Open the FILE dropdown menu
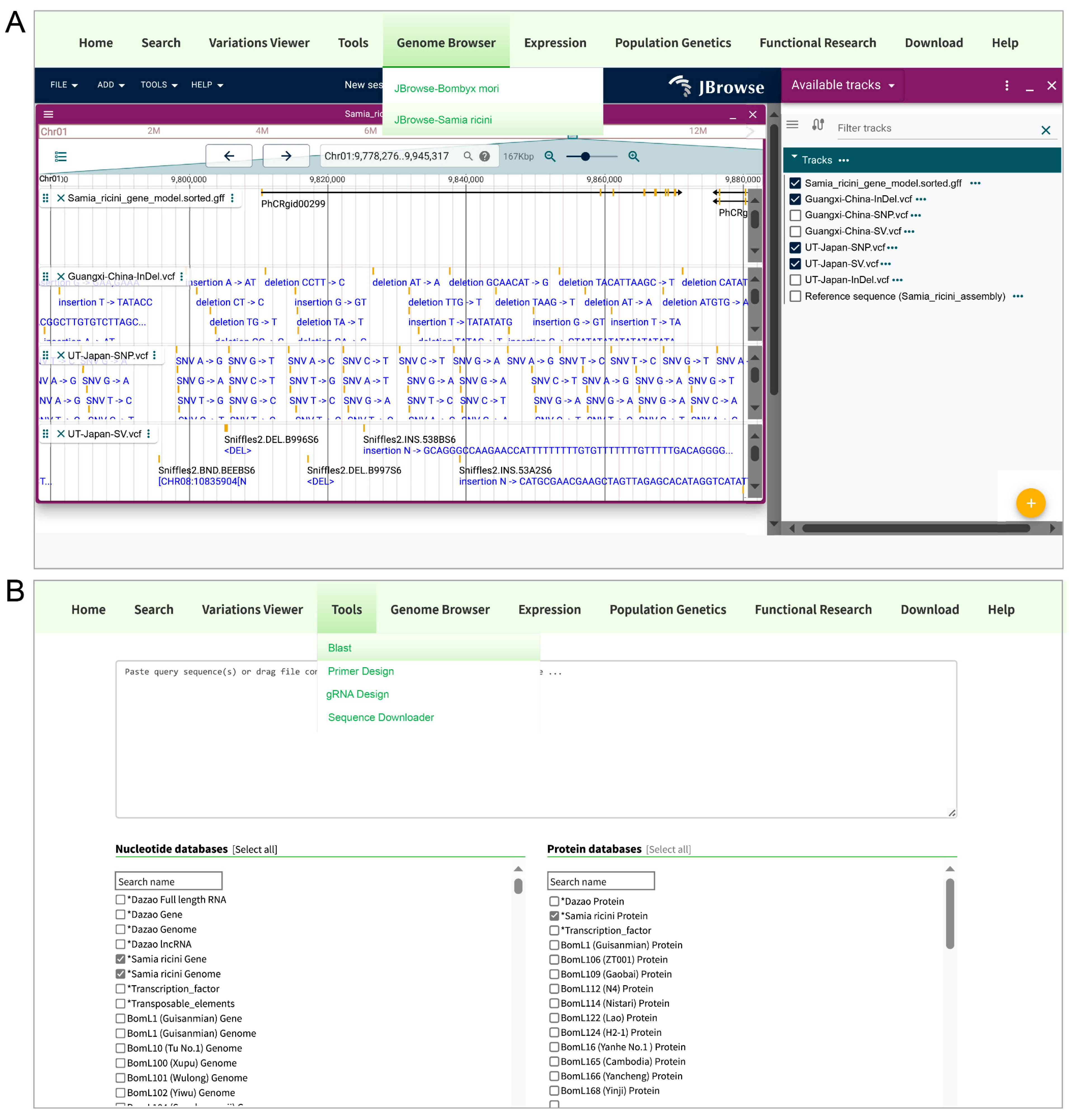Viewport: 1074px width, 1120px height. [x=63, y=84]
